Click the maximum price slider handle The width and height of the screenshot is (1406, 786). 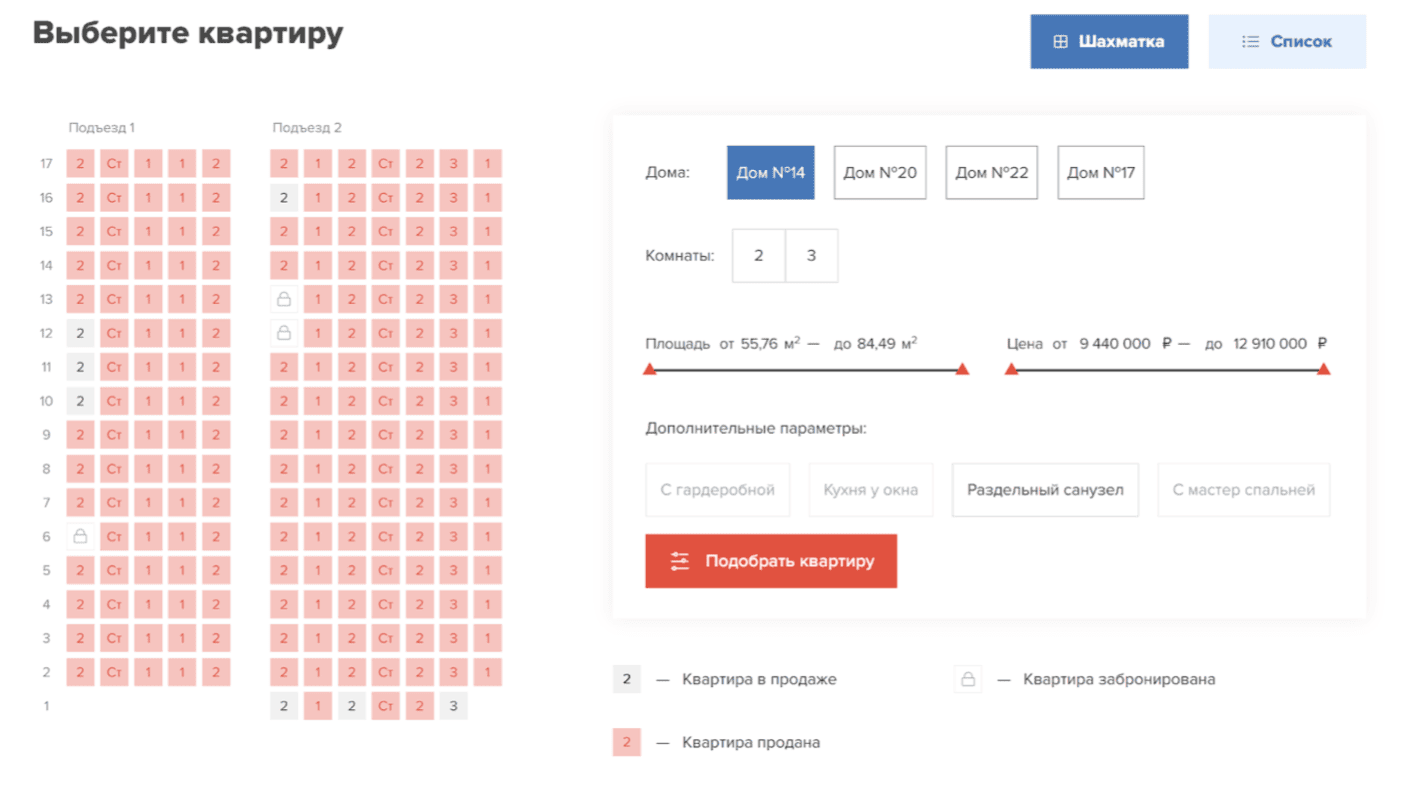point(1324,370)
